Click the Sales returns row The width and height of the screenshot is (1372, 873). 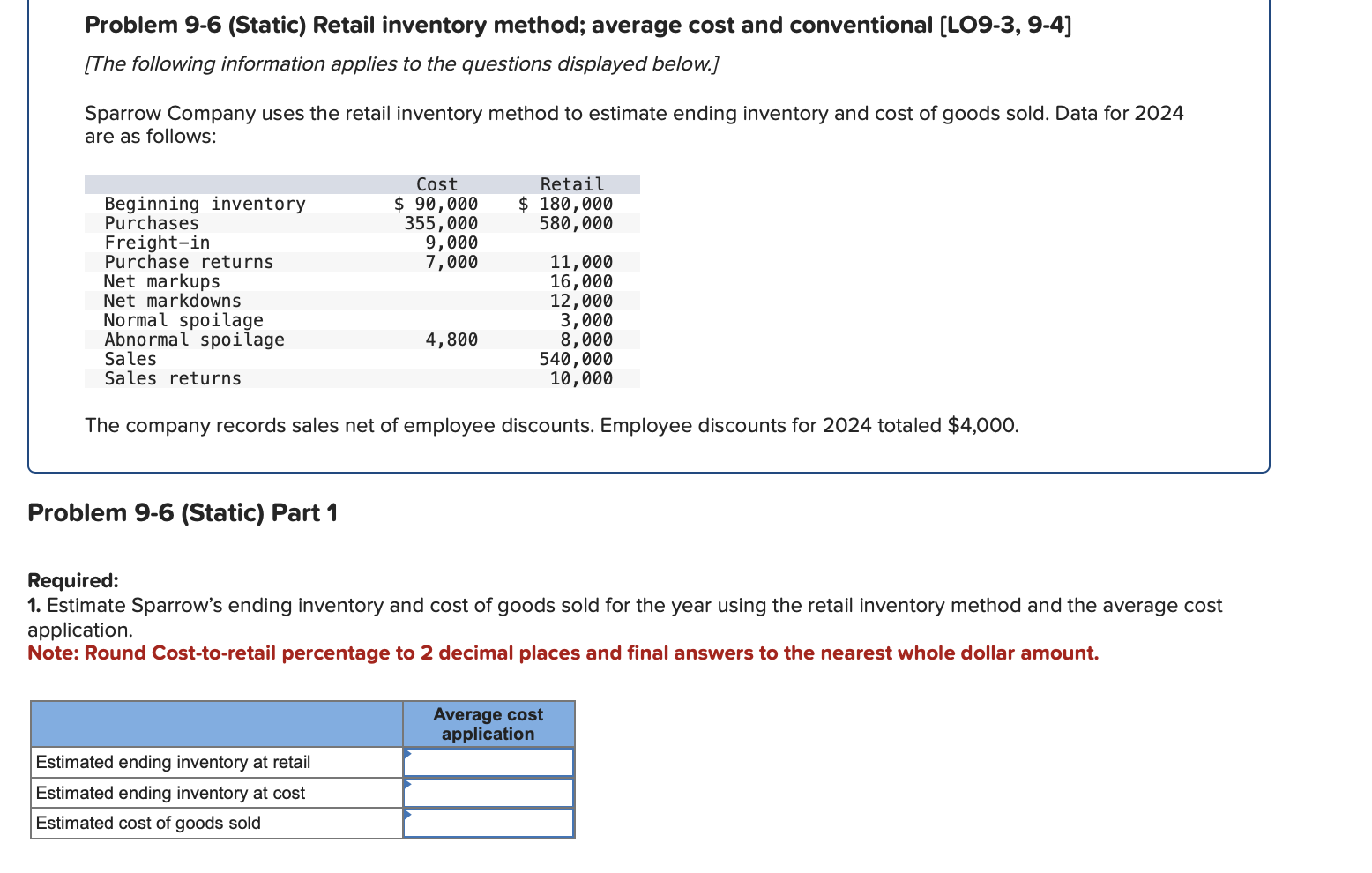pyautogui.click(x=172, y=377)
